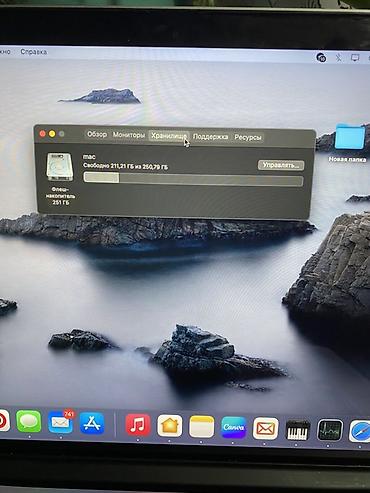Switch to the Обзор tab
This screenshot has width=370, height=493.
pos(97,134)
